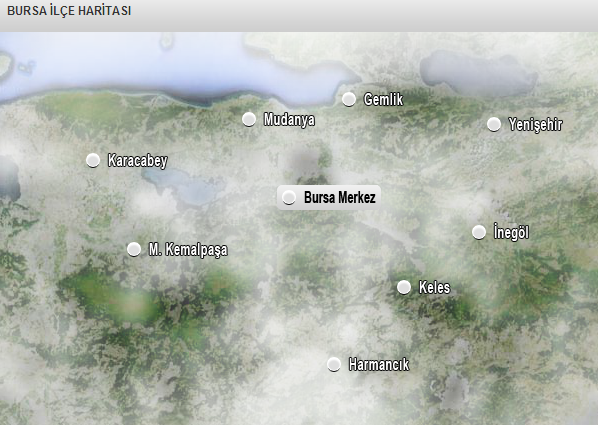Viewport: 598px width, 425px height.
Task: Click the Gemlik map marker dot
Action: pos(349,99)
